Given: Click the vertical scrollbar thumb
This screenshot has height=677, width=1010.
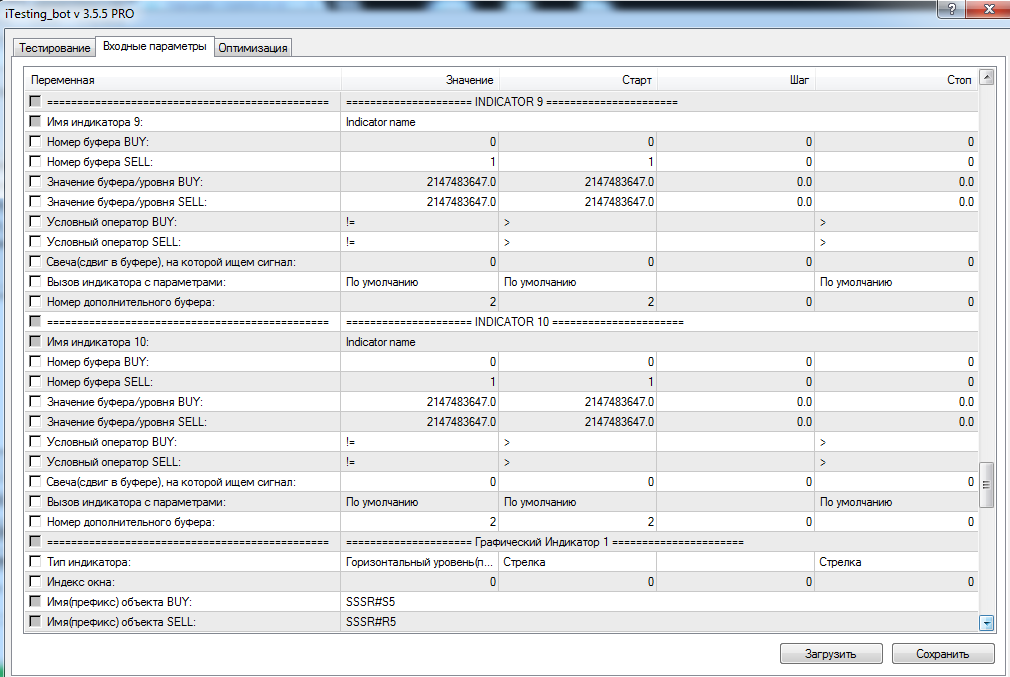Looking at the screenshot, I should (x=986, y=486).
